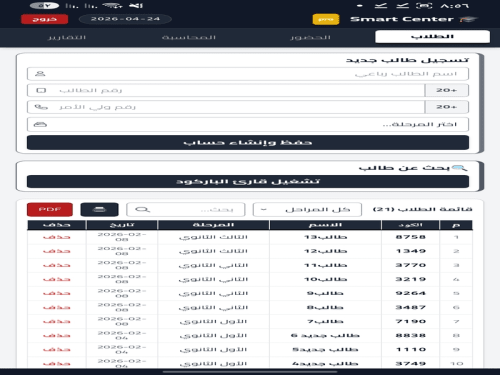Click the dark printer icon button
The height and width of the screenshot is (375, 500).
click(99, 209)
